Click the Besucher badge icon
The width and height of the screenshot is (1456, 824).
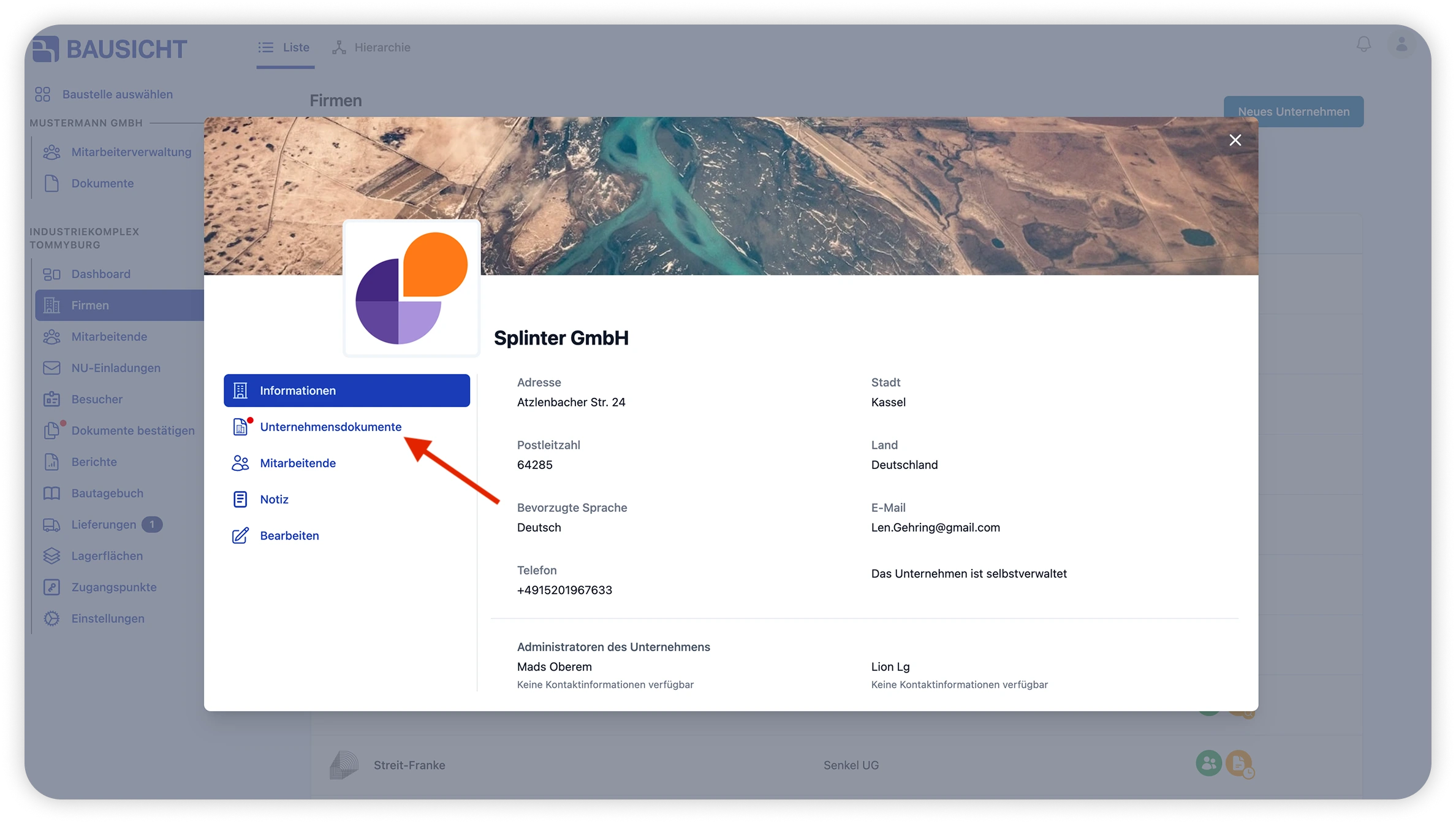[x=52, y=399]
